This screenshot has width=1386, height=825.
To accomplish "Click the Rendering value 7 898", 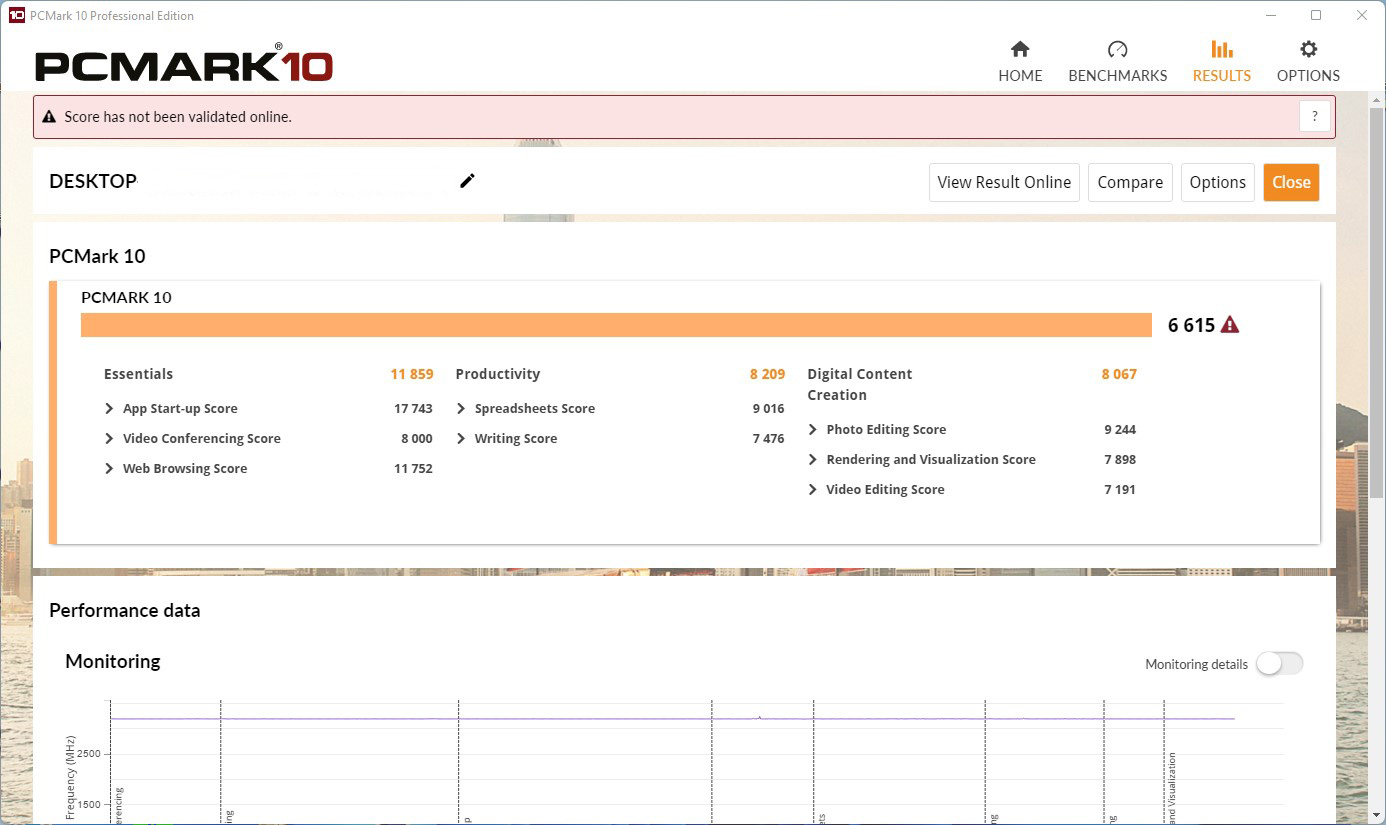I will 1120,459.
